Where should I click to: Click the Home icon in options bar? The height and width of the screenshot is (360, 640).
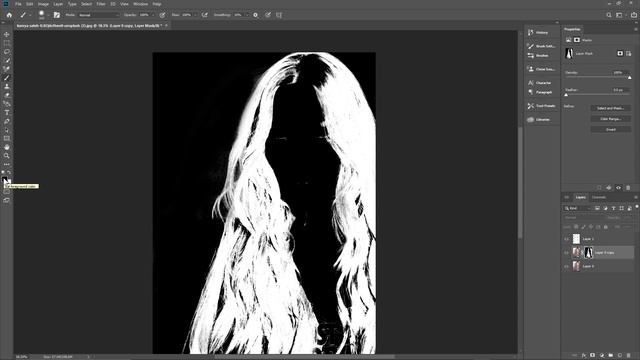tap(9, 15)
